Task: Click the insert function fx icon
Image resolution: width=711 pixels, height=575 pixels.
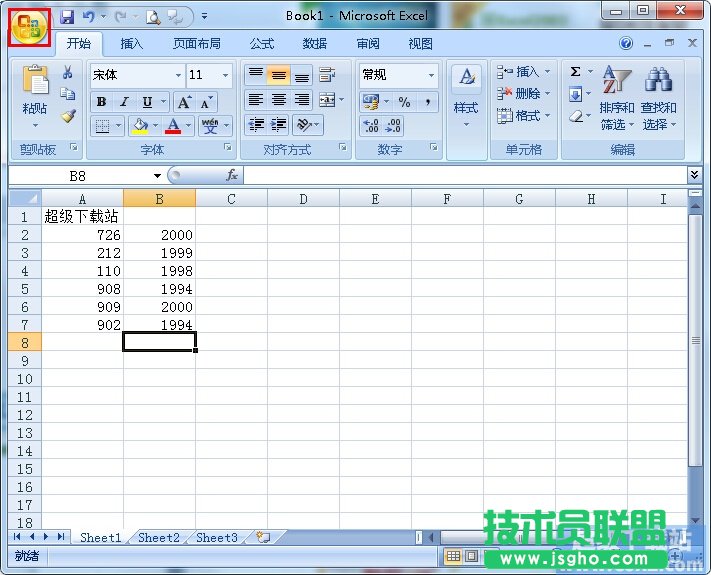Action: pyautogui.click(x=232, y=175)
